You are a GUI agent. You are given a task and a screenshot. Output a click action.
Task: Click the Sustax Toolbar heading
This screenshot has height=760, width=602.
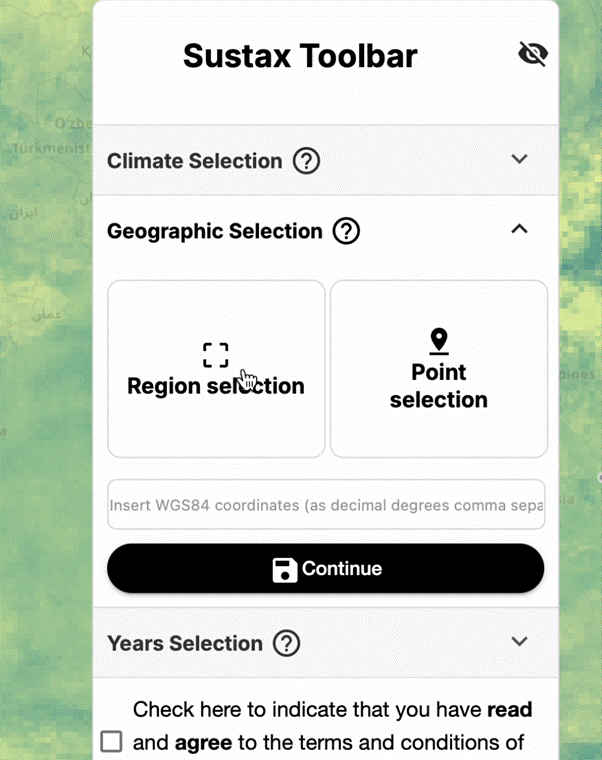pos(299,56)
